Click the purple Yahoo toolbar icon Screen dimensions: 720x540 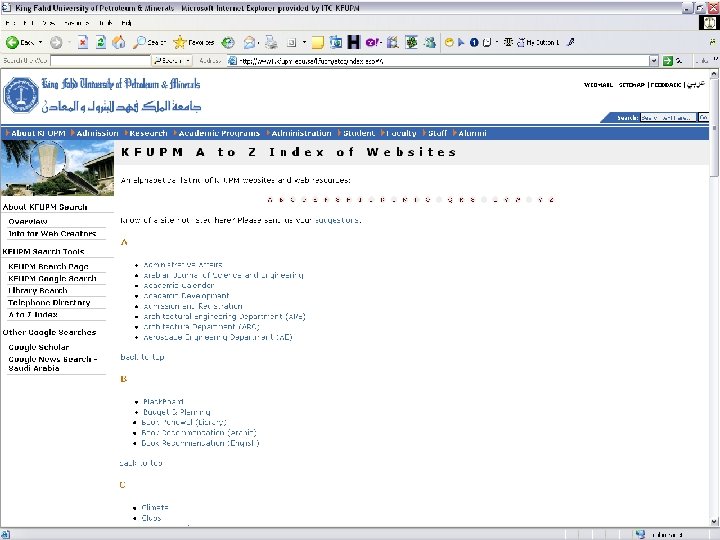coord(372,42)
